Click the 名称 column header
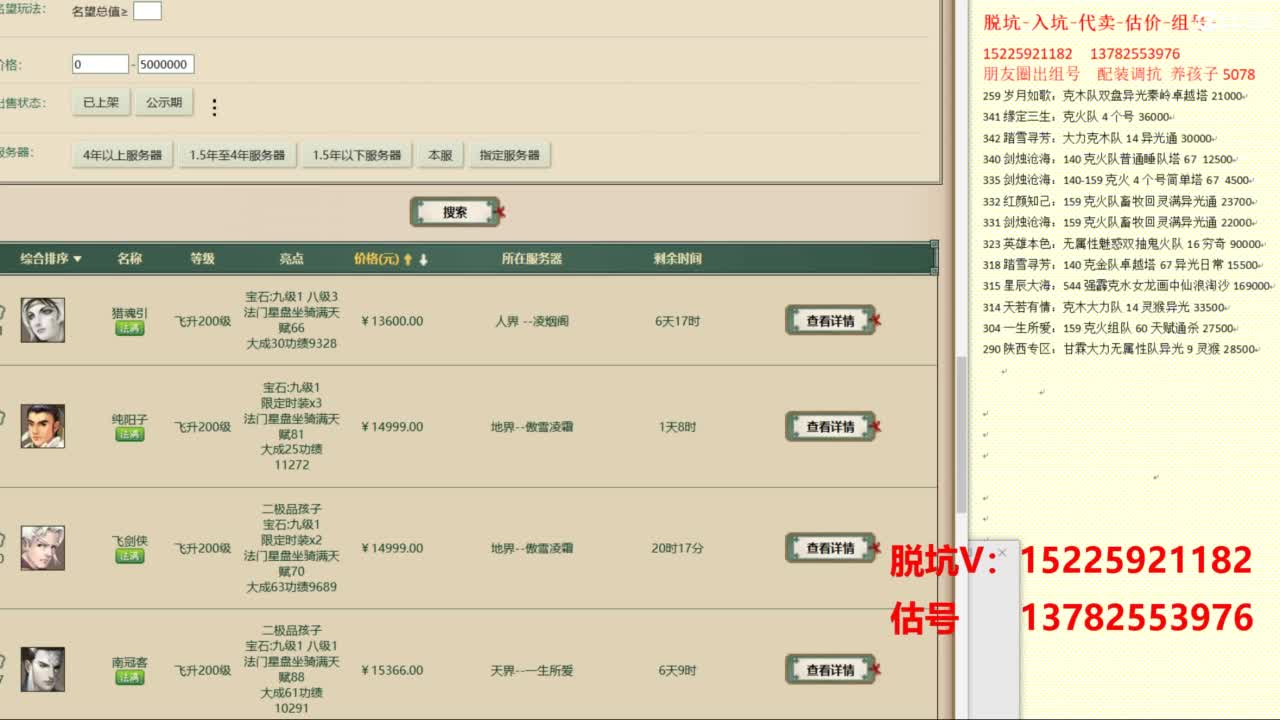Viewport: 1280px width, 720px height. pos(130,258)
